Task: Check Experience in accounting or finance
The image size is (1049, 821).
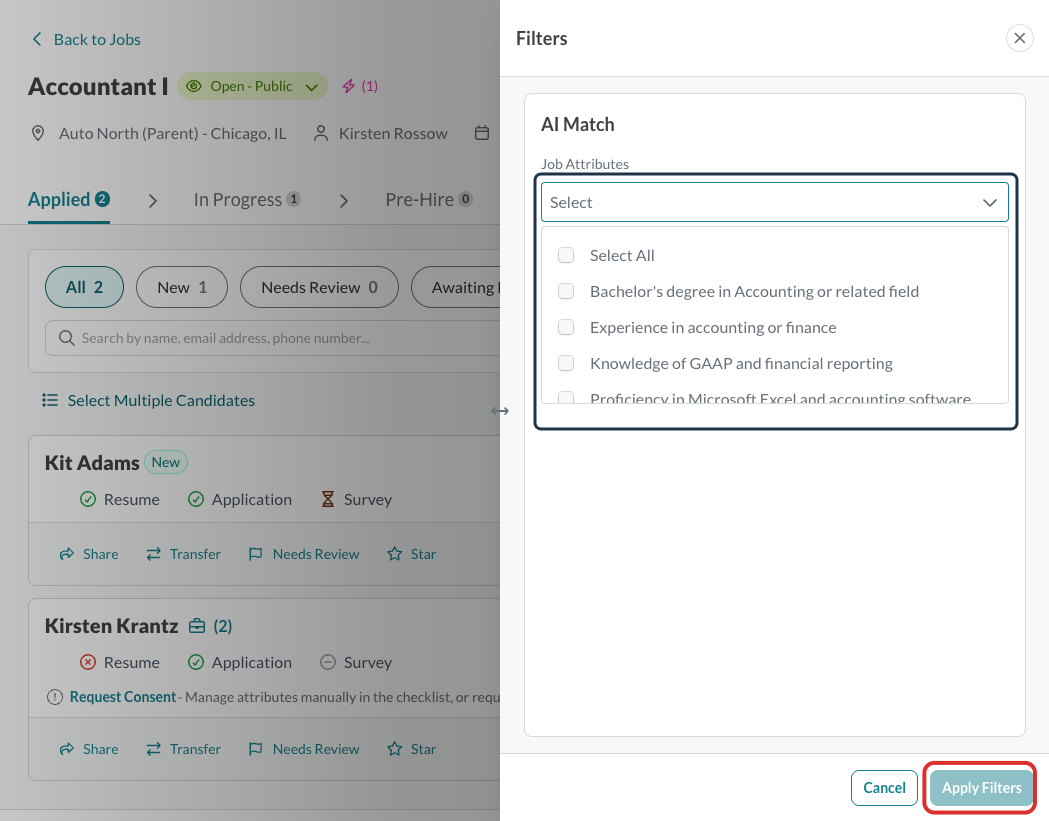Action: point(566,327)
